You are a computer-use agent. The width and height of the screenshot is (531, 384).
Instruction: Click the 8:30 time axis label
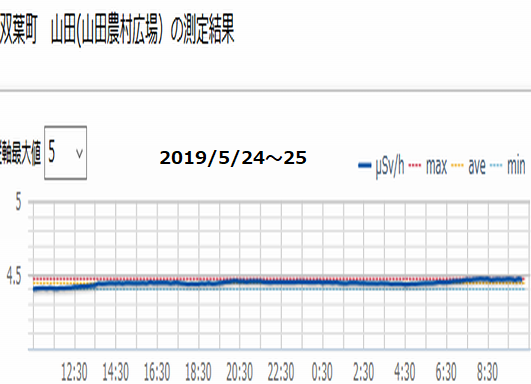pyautogui.click(x=487, y=372)
